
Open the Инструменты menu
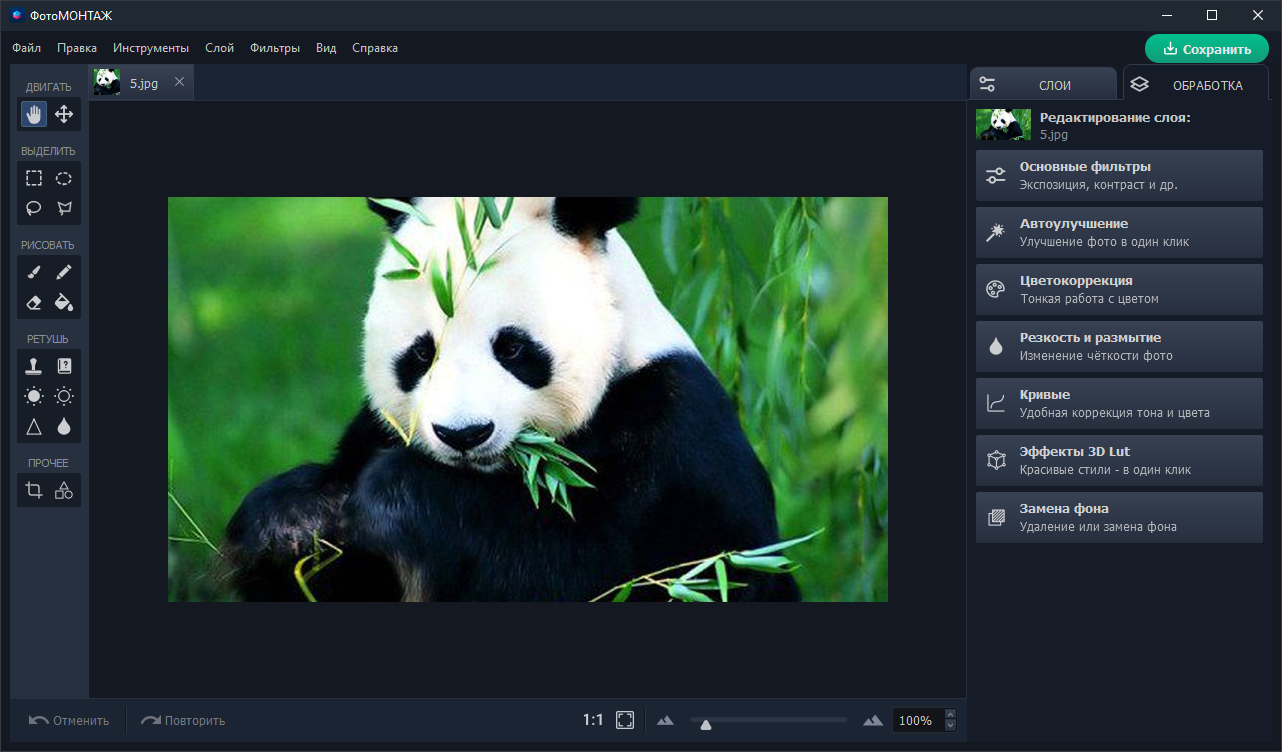151,48
